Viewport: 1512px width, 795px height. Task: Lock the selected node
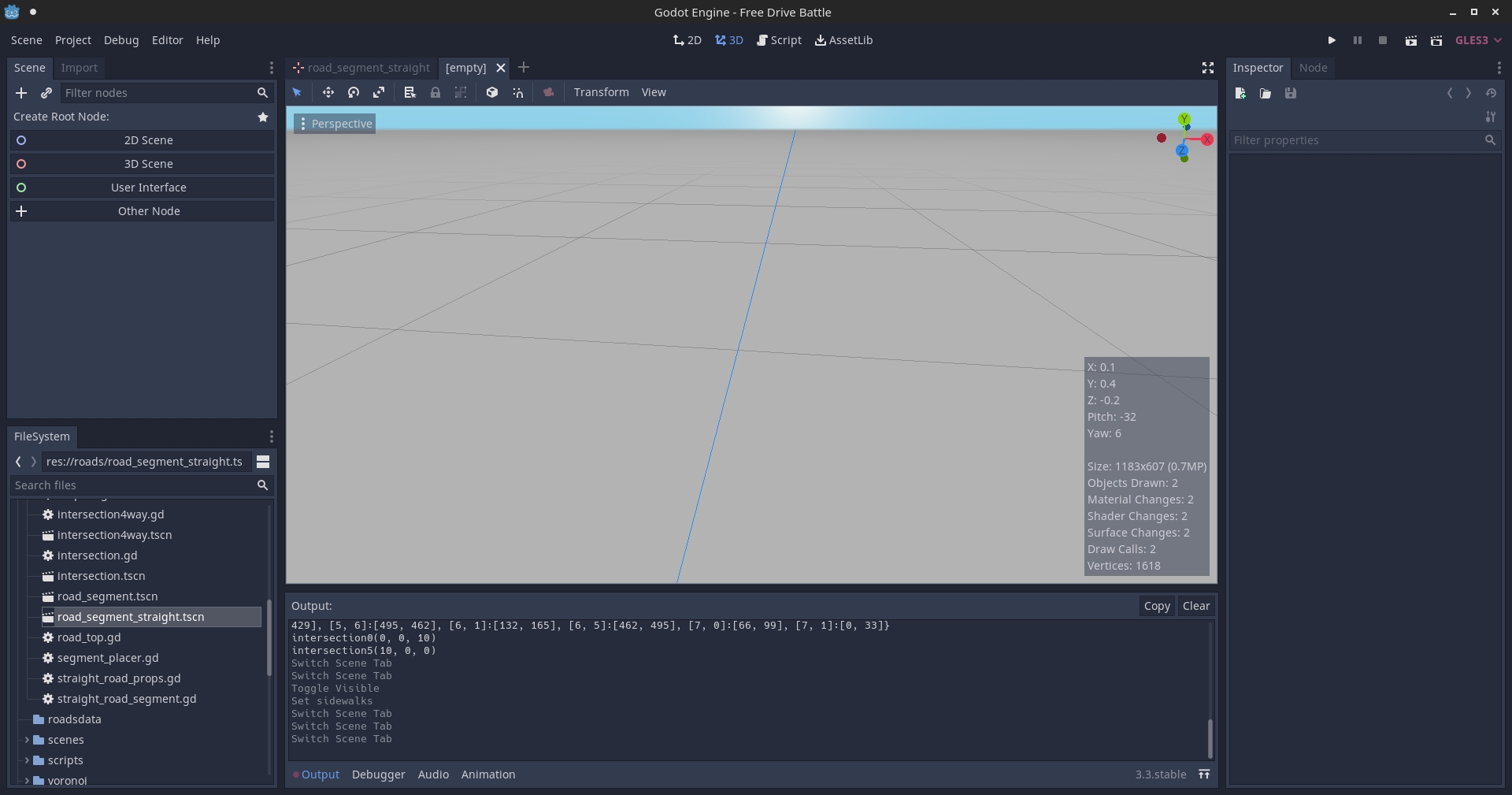435,92
